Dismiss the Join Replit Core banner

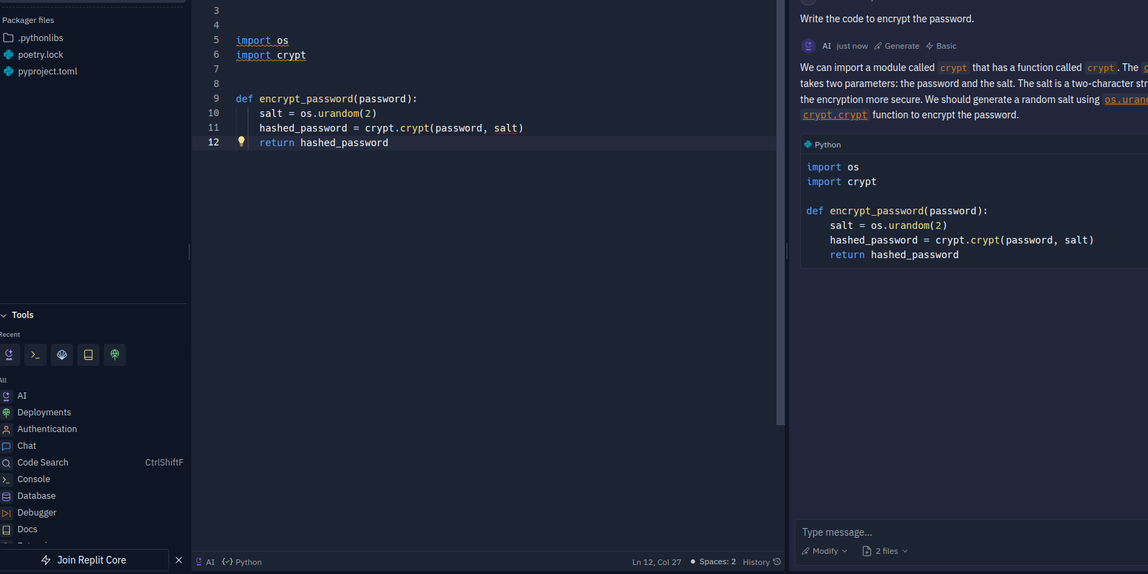coord(179,560)
